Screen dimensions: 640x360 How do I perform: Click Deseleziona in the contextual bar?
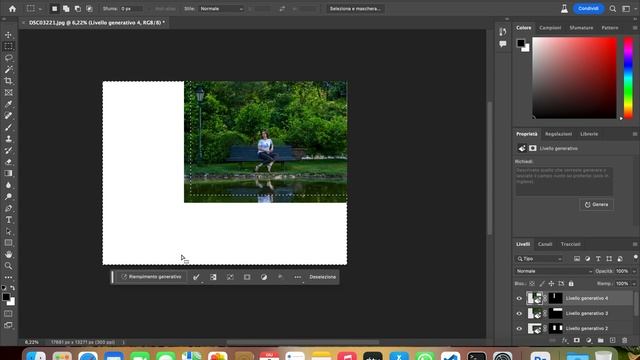point(322,277)
